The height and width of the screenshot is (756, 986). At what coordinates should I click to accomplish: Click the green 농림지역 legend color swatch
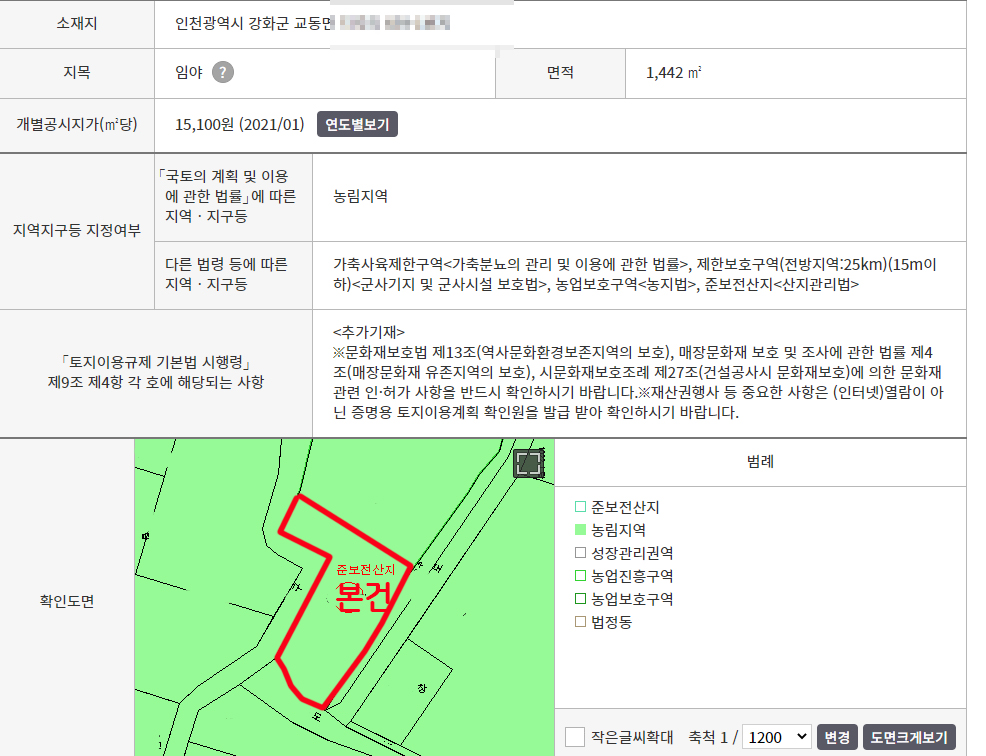[580, 530]
